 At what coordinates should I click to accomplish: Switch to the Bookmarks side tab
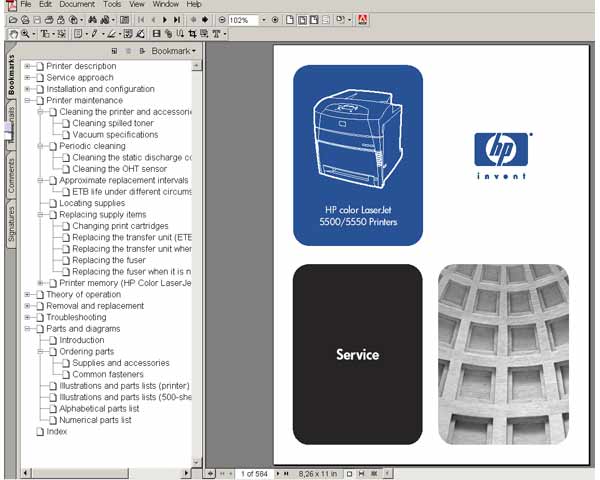point(11,75)
